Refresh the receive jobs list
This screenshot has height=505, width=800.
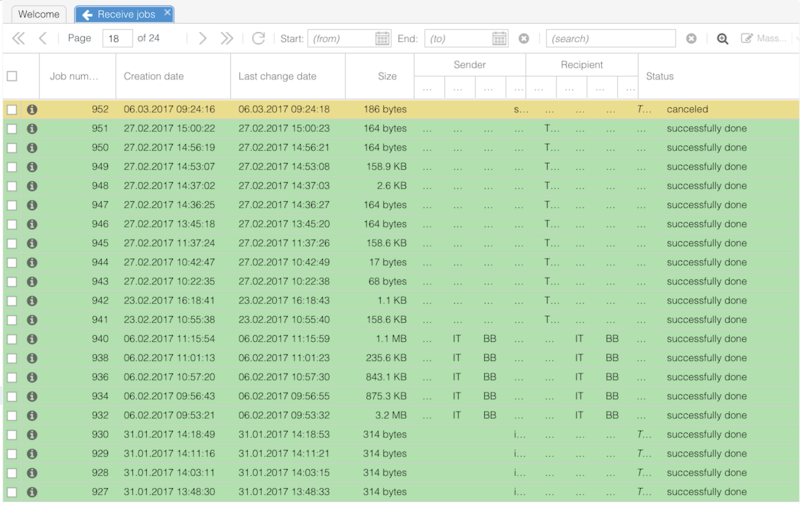click(258, 39)
